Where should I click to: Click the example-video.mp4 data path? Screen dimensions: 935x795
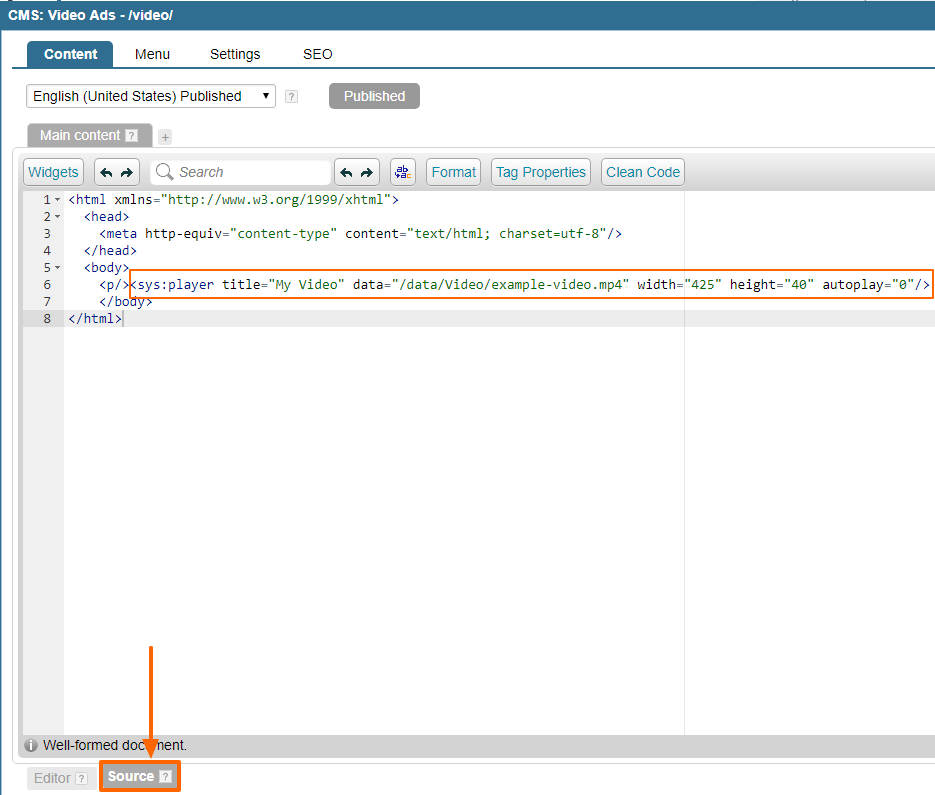pos(510,285)
